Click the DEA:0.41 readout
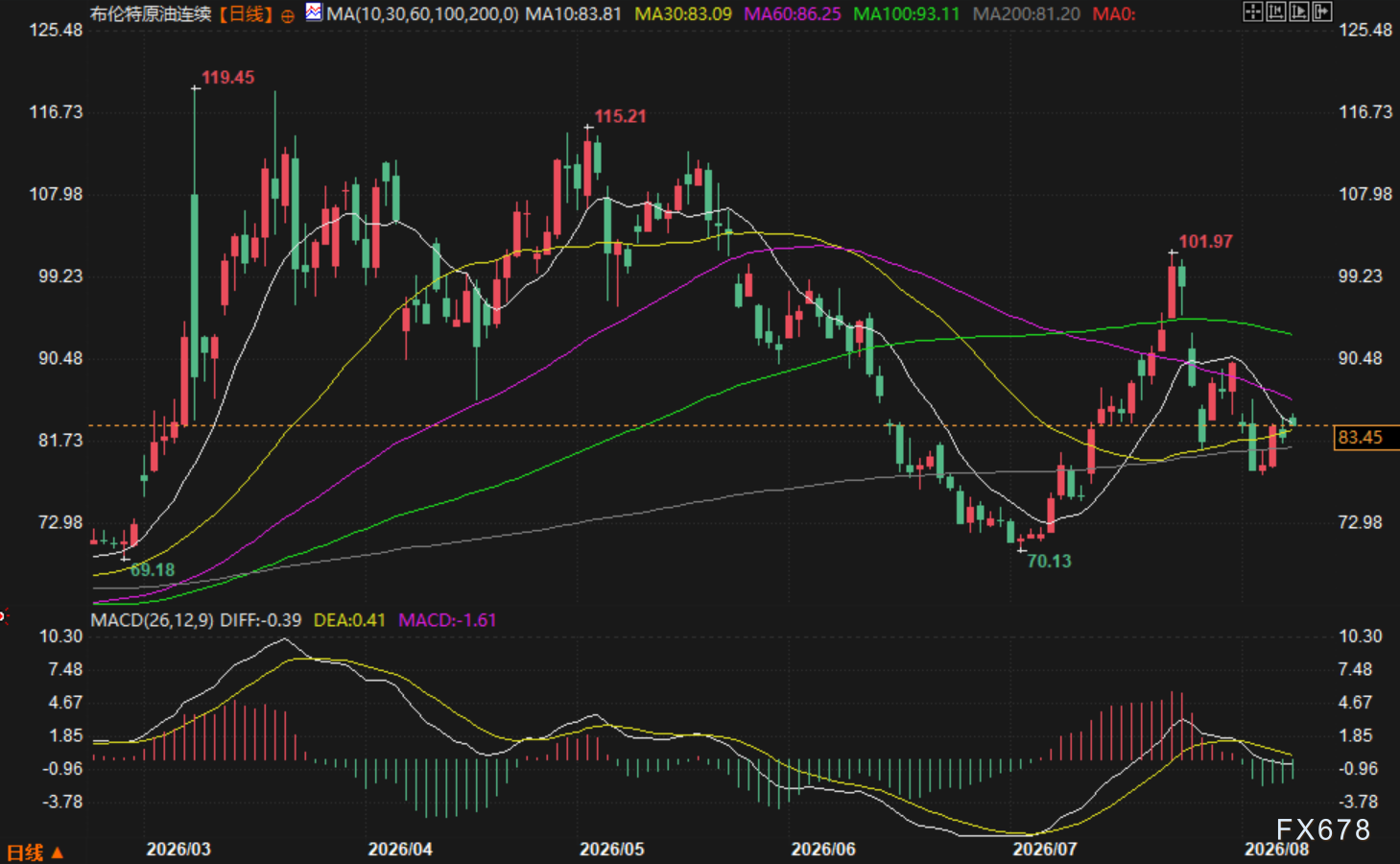Image resolution: width=1400 pixels, height=864 pixels. tap(349, 620)
